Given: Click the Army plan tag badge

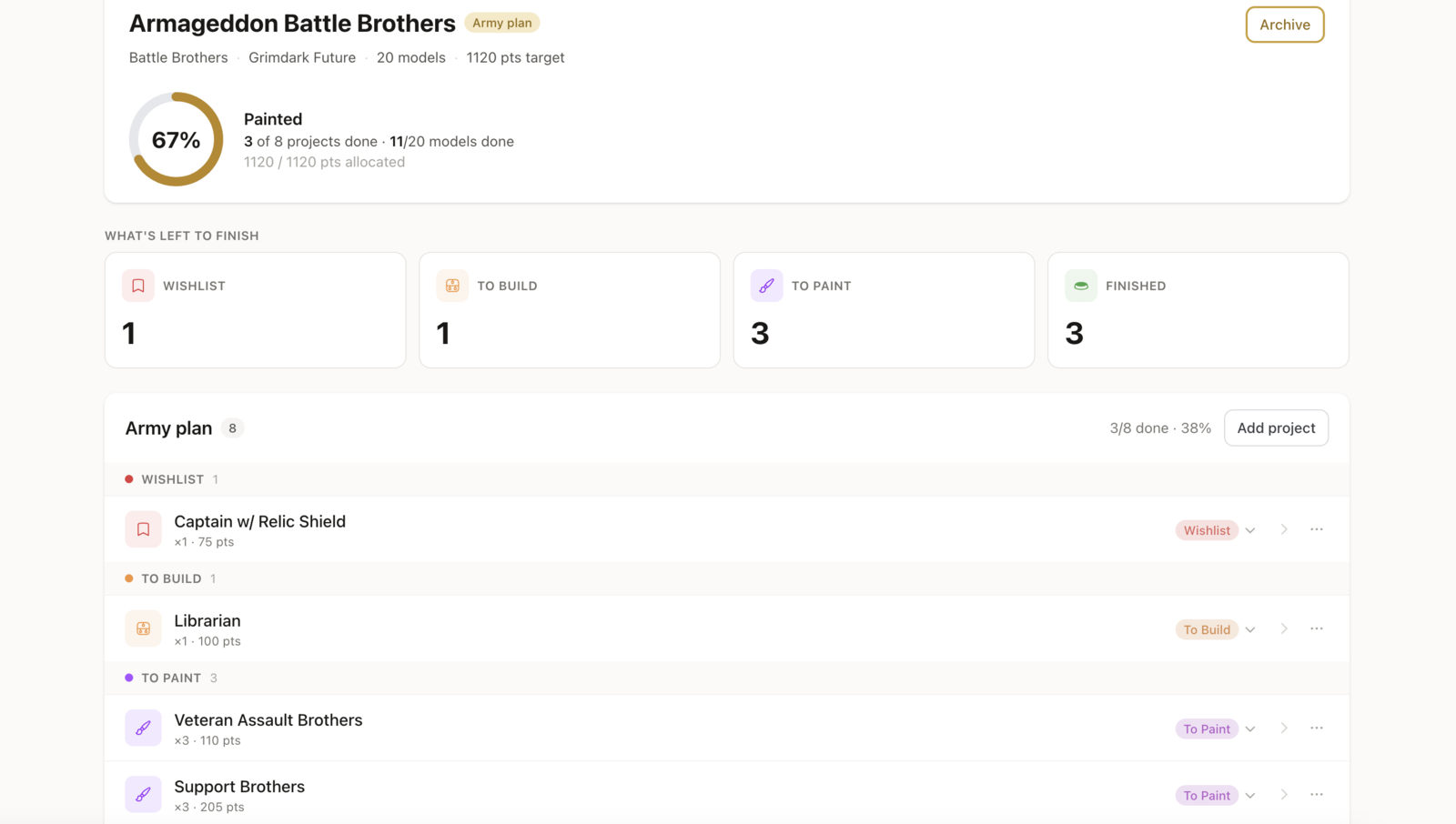Looking at the screenshot, I should pos(502,23).
